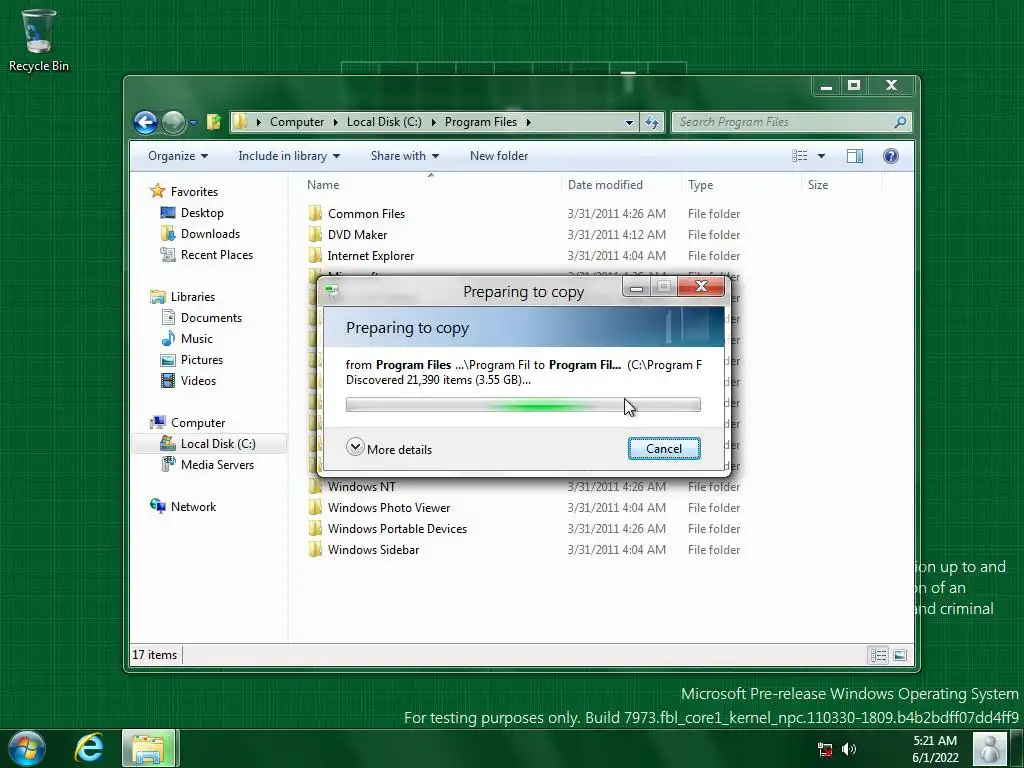
Task: Click the Windows Explorer taskbar button
Action: (x=149, y=748)
